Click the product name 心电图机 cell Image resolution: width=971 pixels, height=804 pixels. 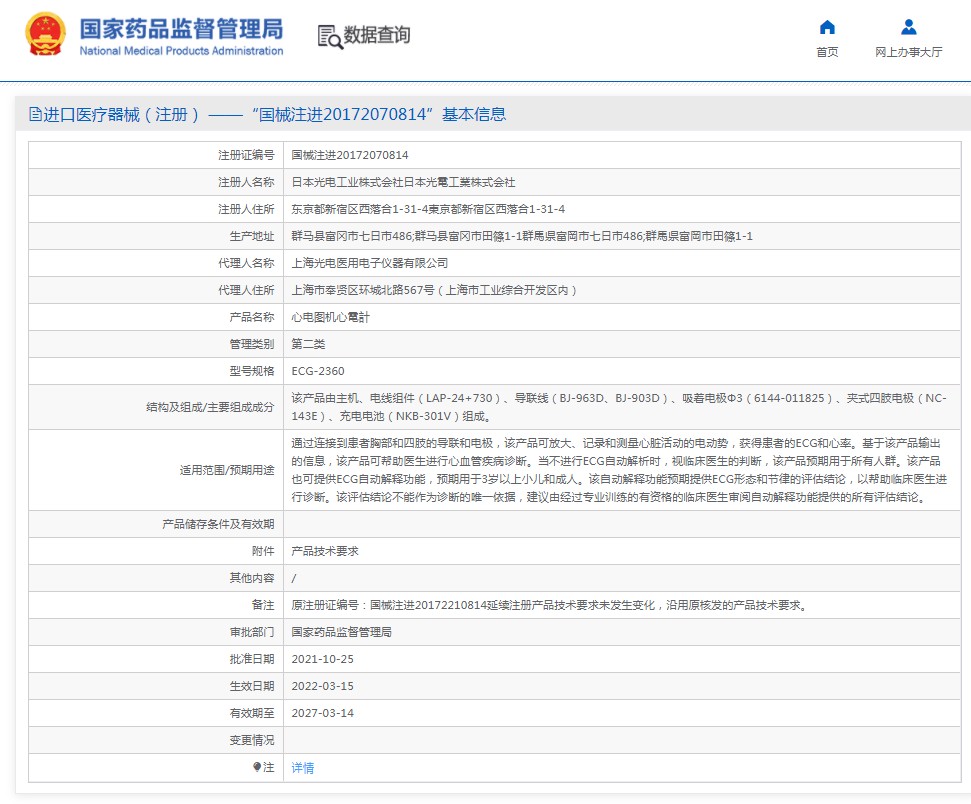(x=330, y=317)
